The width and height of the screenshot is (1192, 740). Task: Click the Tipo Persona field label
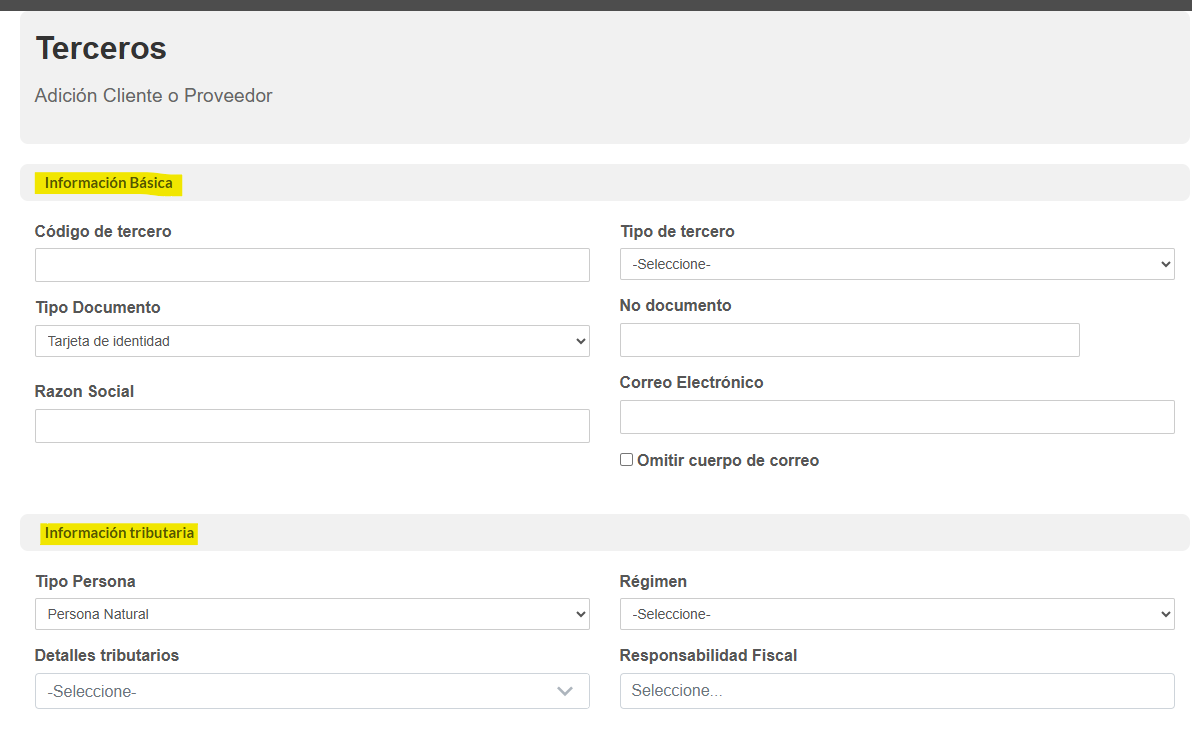tap(85, 581)
